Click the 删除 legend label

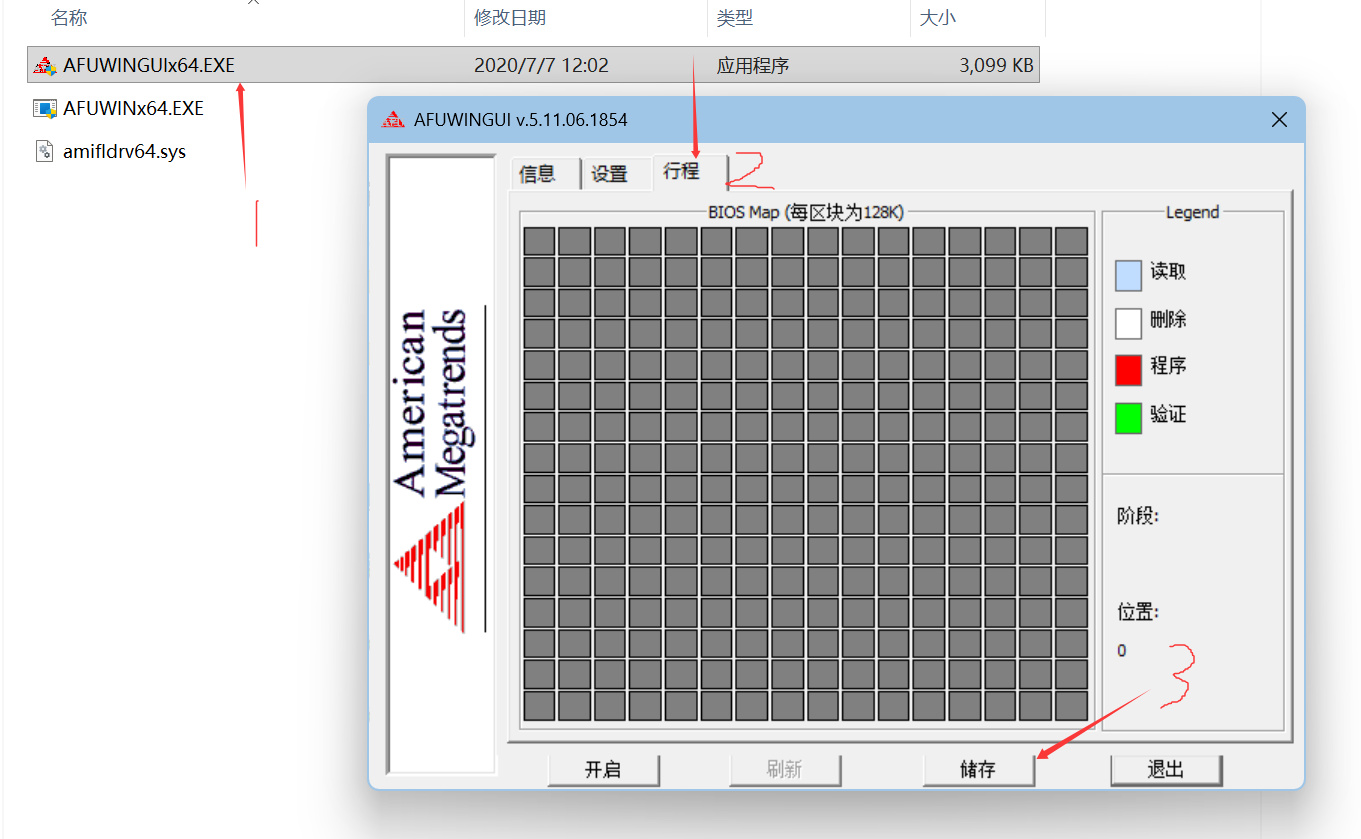(1168, 320)
